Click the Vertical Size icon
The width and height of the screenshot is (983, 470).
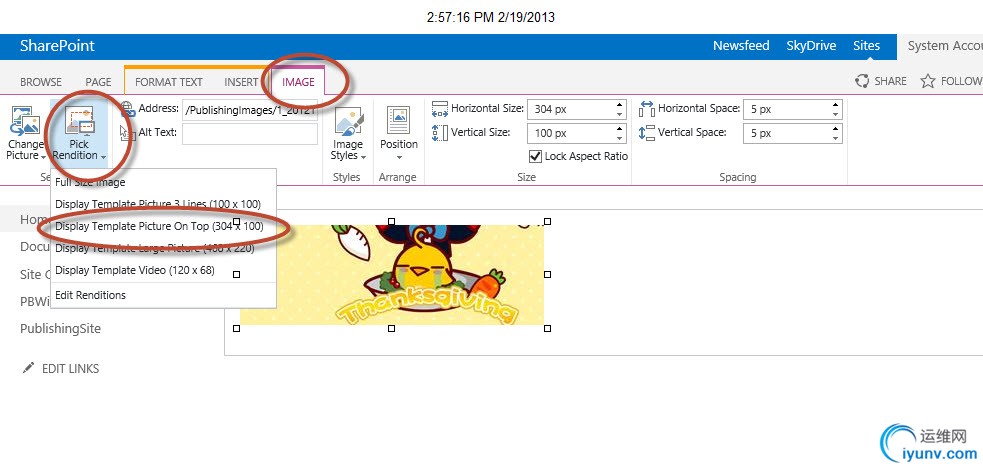point(440,133)
